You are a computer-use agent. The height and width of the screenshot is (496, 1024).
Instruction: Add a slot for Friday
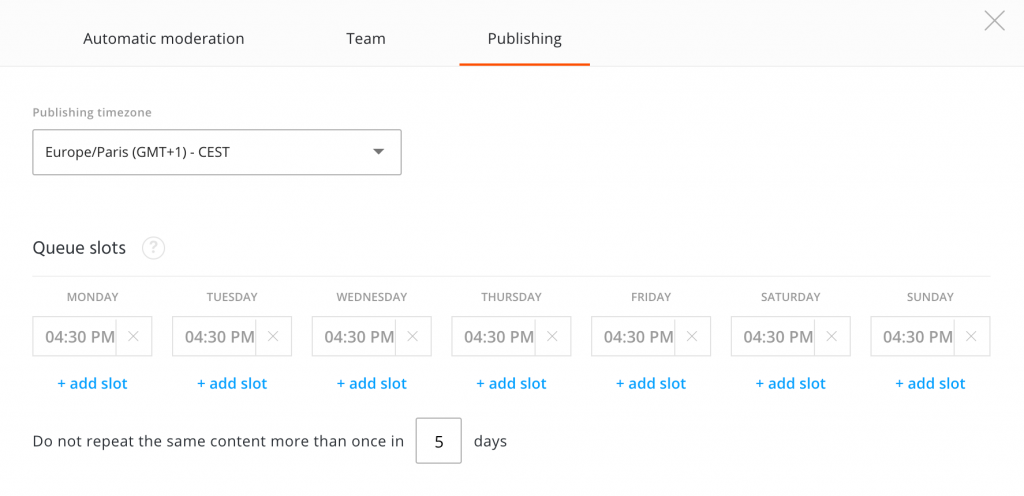pos(651,384)
